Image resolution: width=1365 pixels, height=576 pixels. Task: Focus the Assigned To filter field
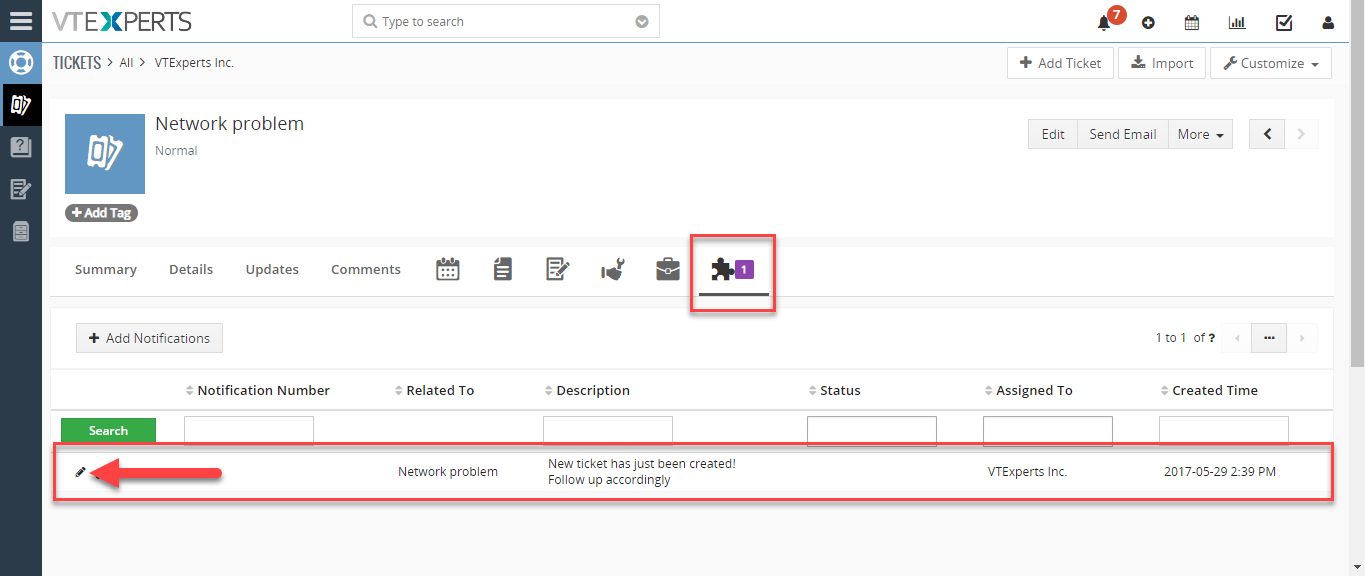(1048, 431)
